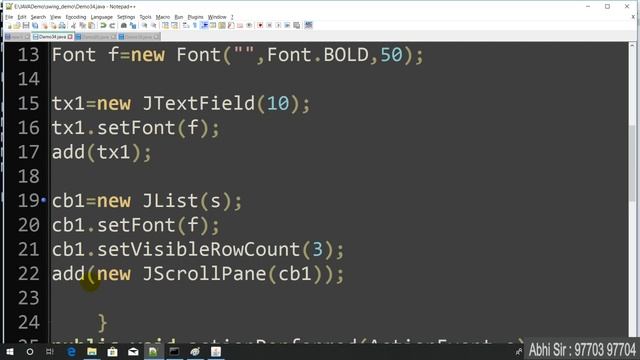Toggle Folder as Workspace icon
This screenshot has height=360, width=640.
coord(240,25)
